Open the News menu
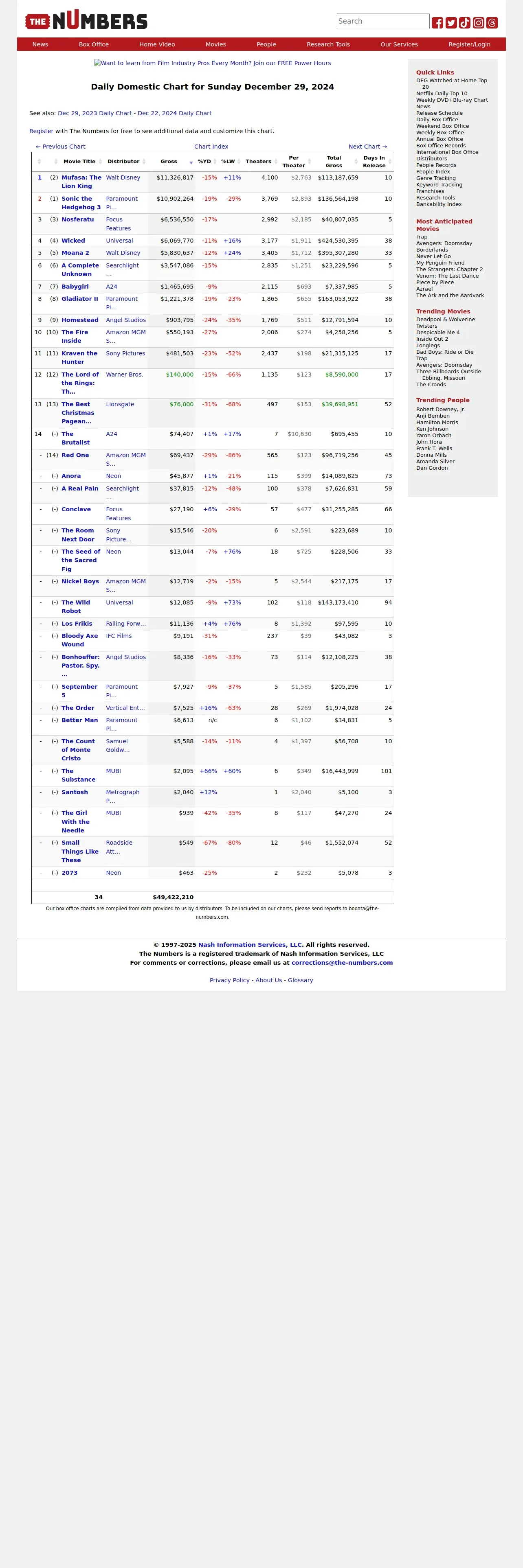The height and width of the screenshot is (1568, 523). click(40, 44)
